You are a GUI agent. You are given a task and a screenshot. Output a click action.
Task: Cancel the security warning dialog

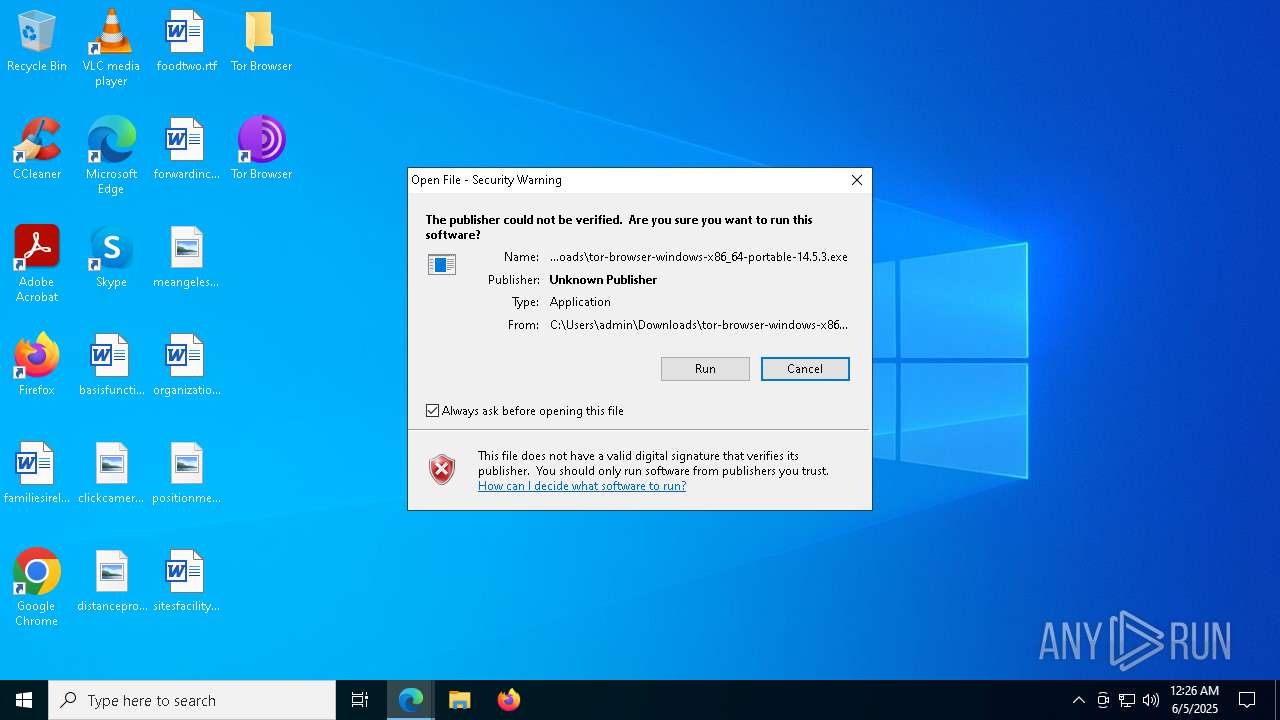805,369
